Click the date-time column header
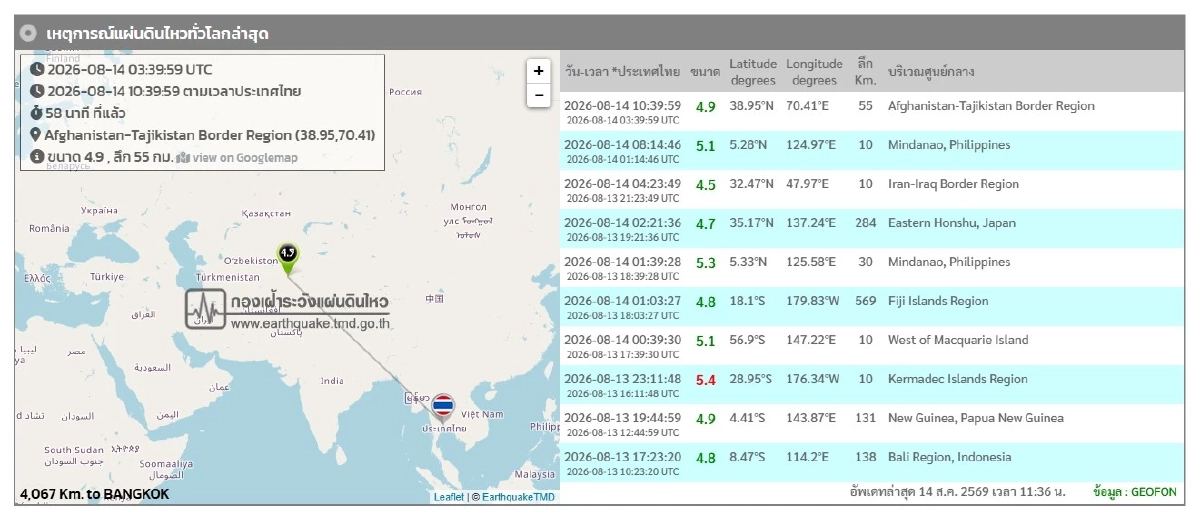Image resolution: width=1200 pixels, height=525 pixels. tap(622, 72)
